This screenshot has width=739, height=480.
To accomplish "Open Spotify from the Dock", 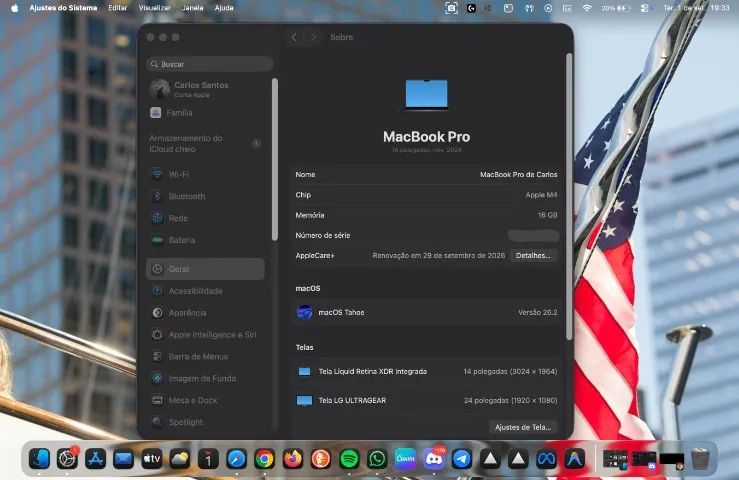I will point(349,459).
